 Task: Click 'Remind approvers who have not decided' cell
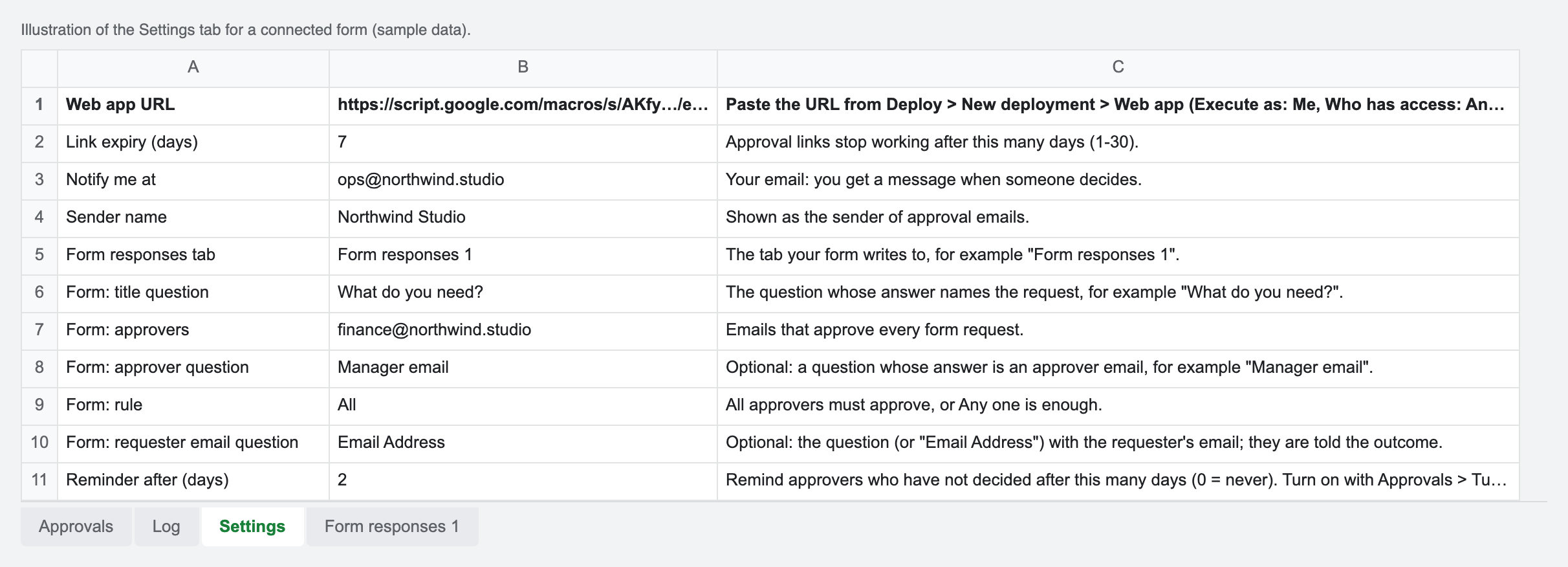(x=1118, y=481)
